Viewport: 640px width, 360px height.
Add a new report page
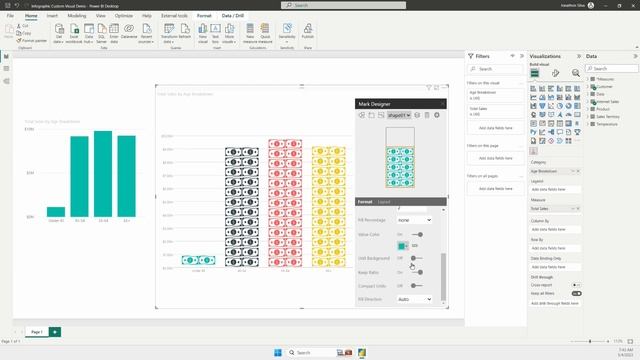point(55,332)
